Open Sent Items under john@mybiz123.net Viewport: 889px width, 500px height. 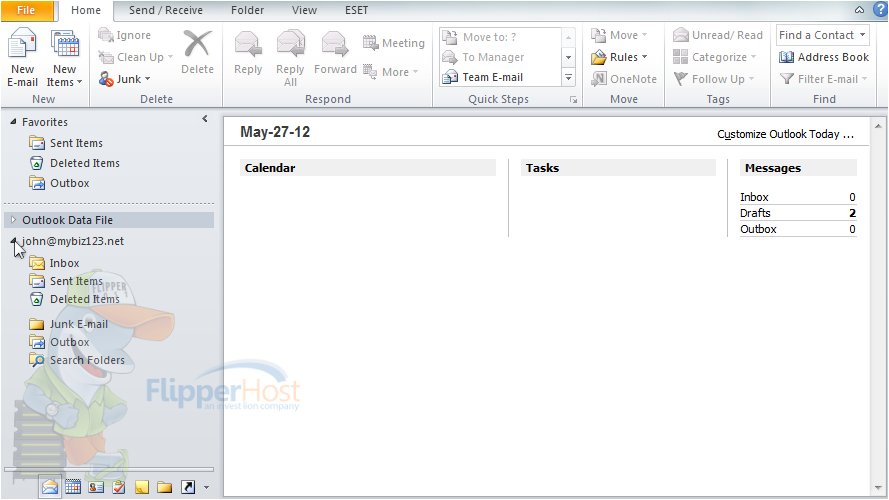(66, 281)
